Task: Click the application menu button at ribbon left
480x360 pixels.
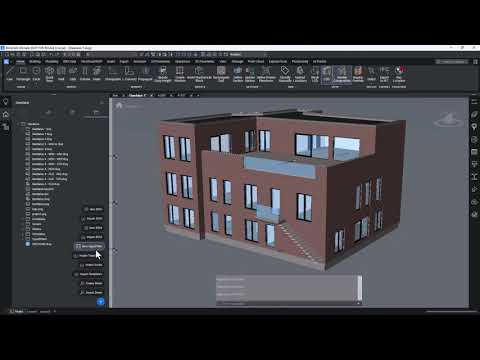Action: (6, 62)
